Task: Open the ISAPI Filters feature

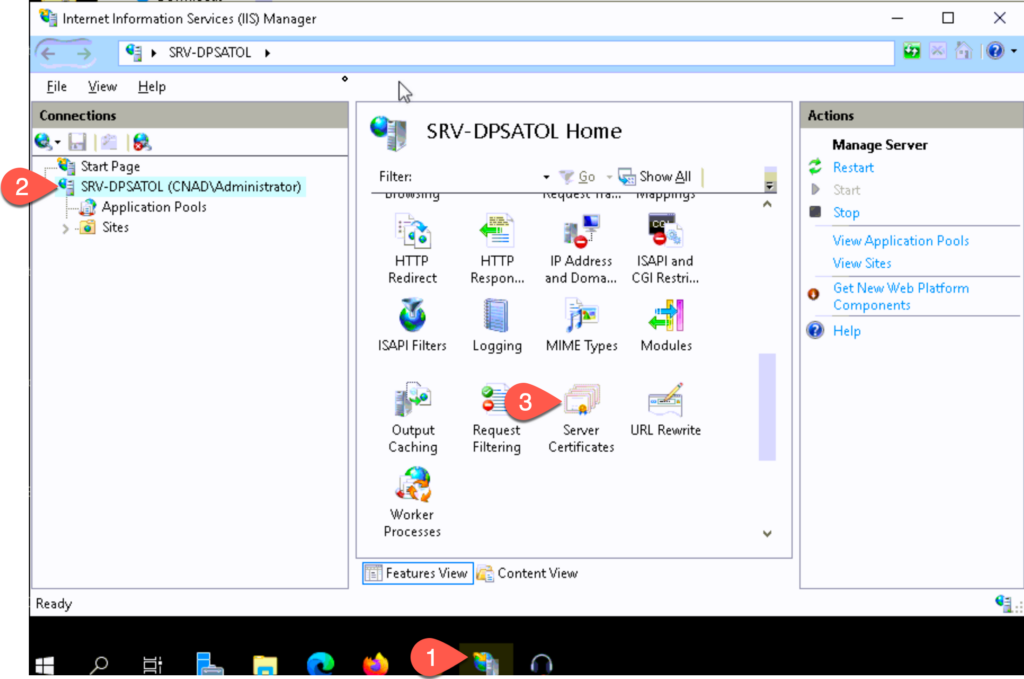Action: (412, 320)
